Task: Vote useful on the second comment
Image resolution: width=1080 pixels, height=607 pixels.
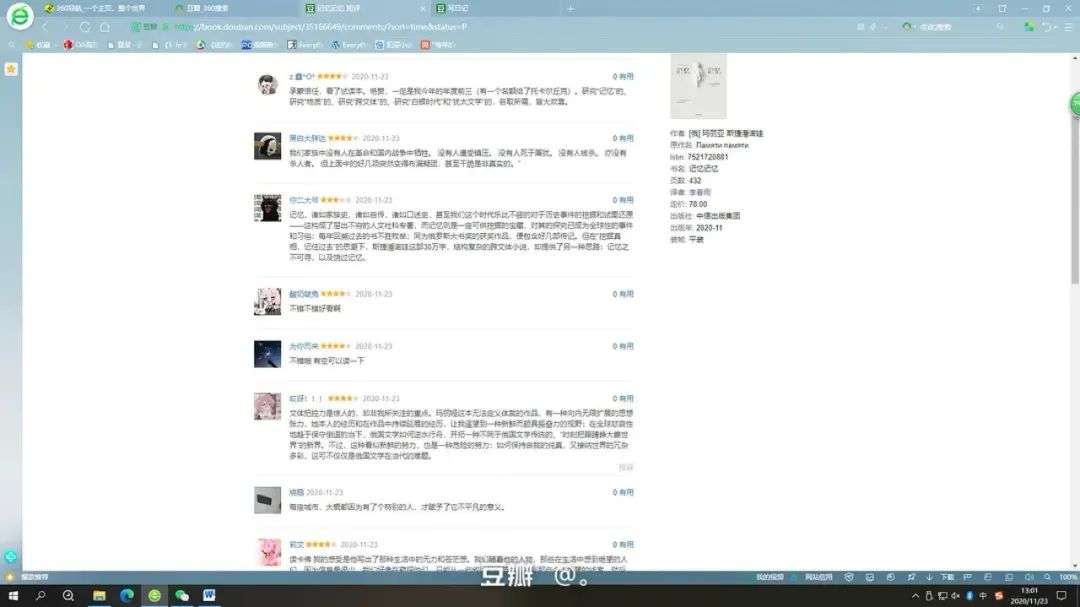Action: click(x=623, y=138)
